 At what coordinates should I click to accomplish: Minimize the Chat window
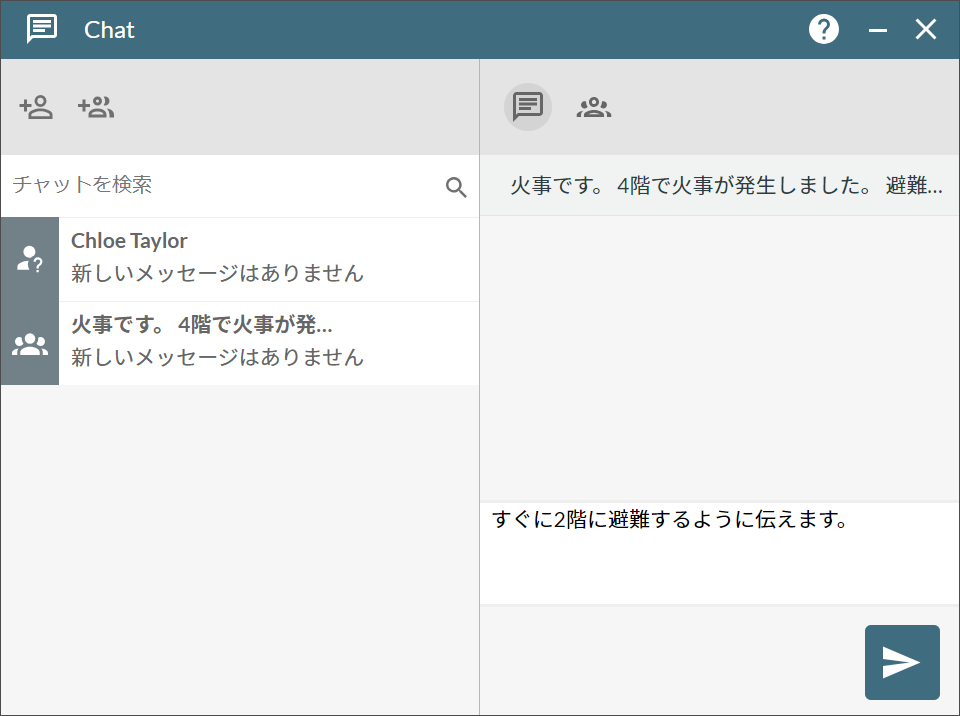tap(877, 29)
